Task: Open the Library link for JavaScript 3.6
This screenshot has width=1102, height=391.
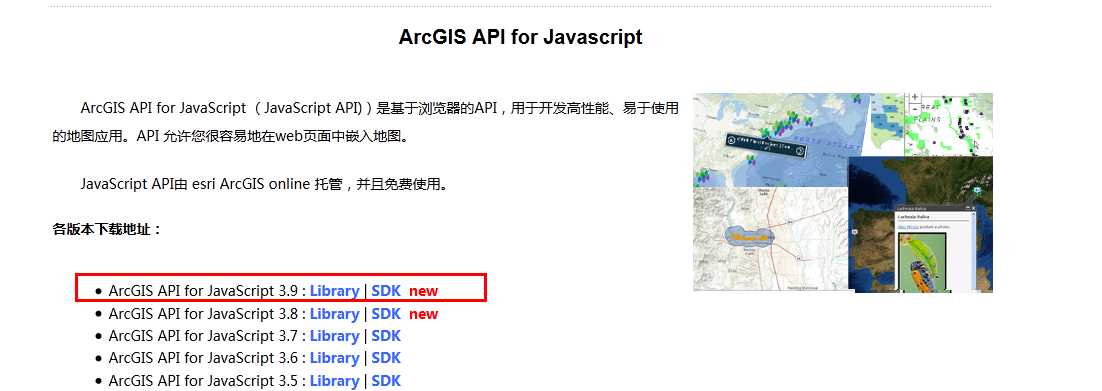Action: (335, 358)
